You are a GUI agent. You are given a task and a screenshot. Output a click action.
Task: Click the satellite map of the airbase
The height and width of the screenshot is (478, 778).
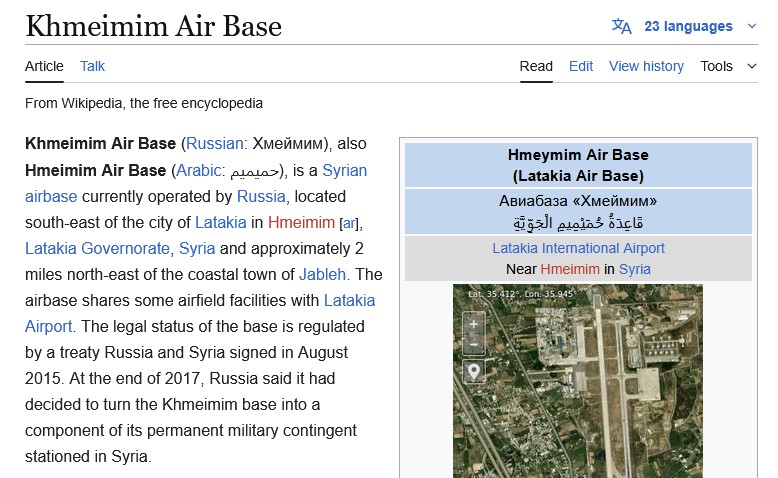point(578,381)
